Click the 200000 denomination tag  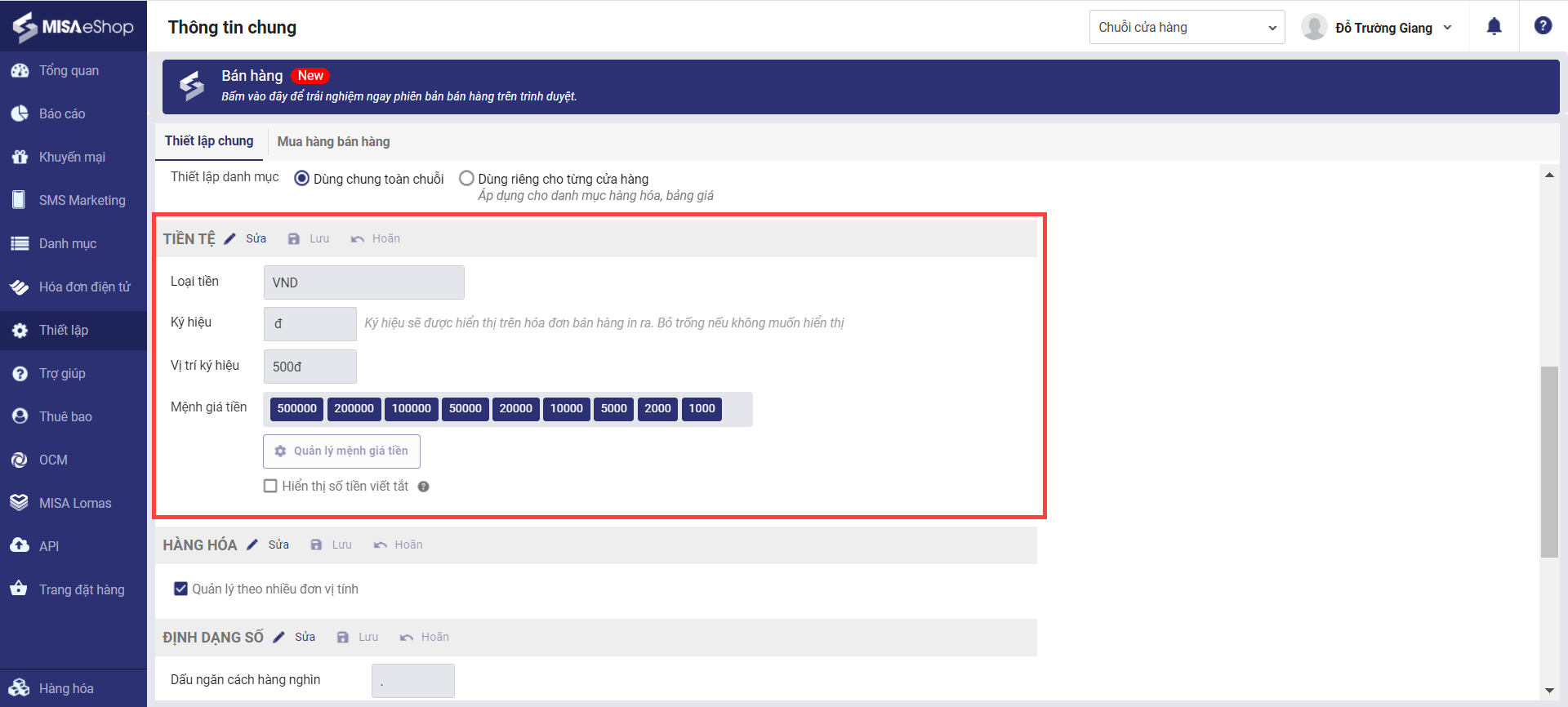(354, 409)
